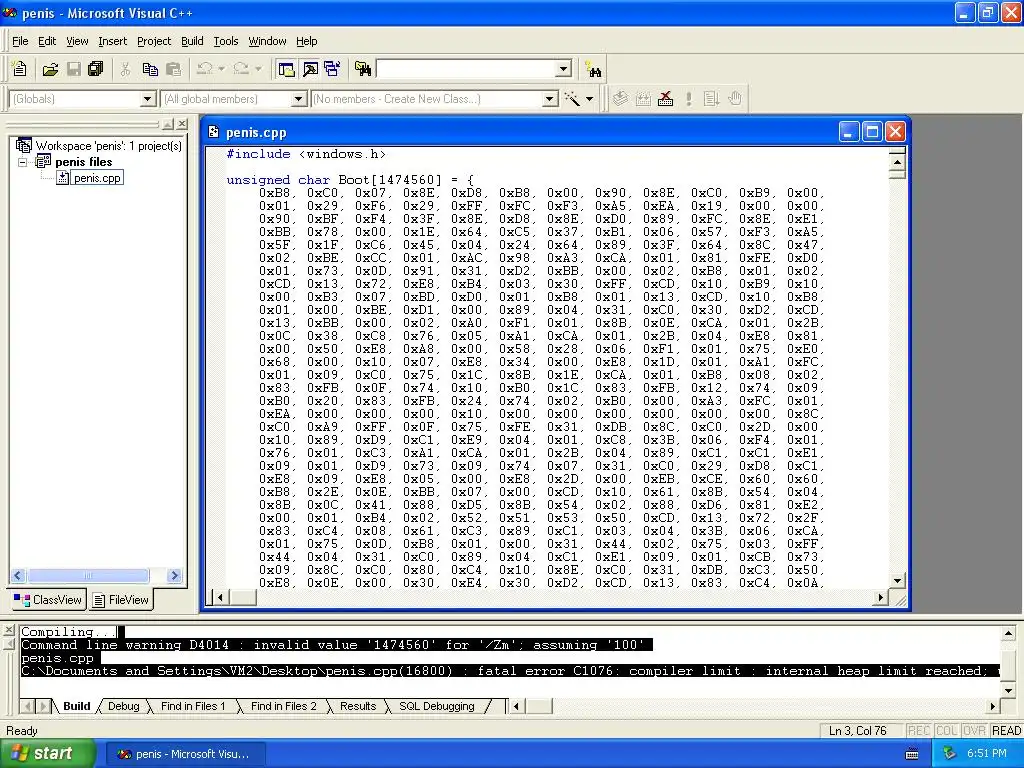Screen dimensions: 1024x768
Task: Open the (Globals) class dropdown
Action: (x=148, y=99)
